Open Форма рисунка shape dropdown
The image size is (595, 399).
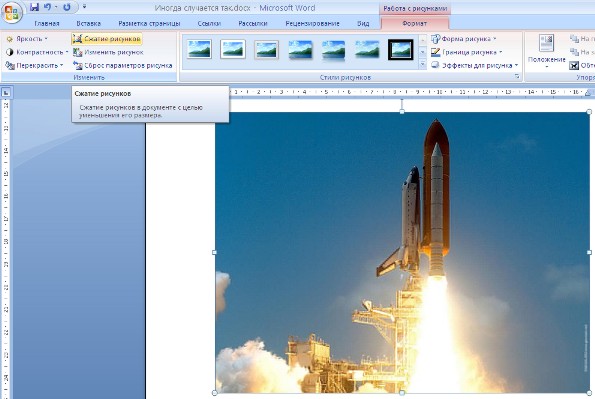point(464,39)
